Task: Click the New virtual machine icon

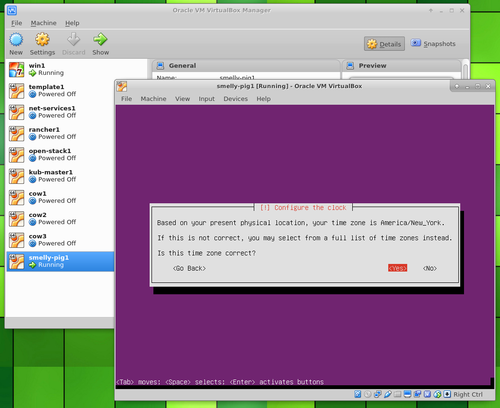Action: 16,40
